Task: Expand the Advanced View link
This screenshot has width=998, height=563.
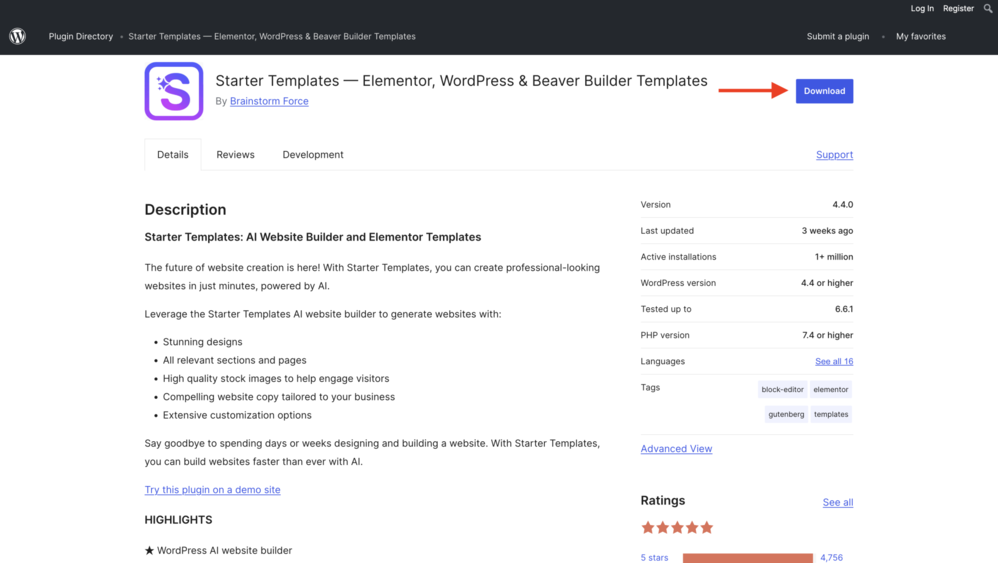Action: (x=676, y=449)
